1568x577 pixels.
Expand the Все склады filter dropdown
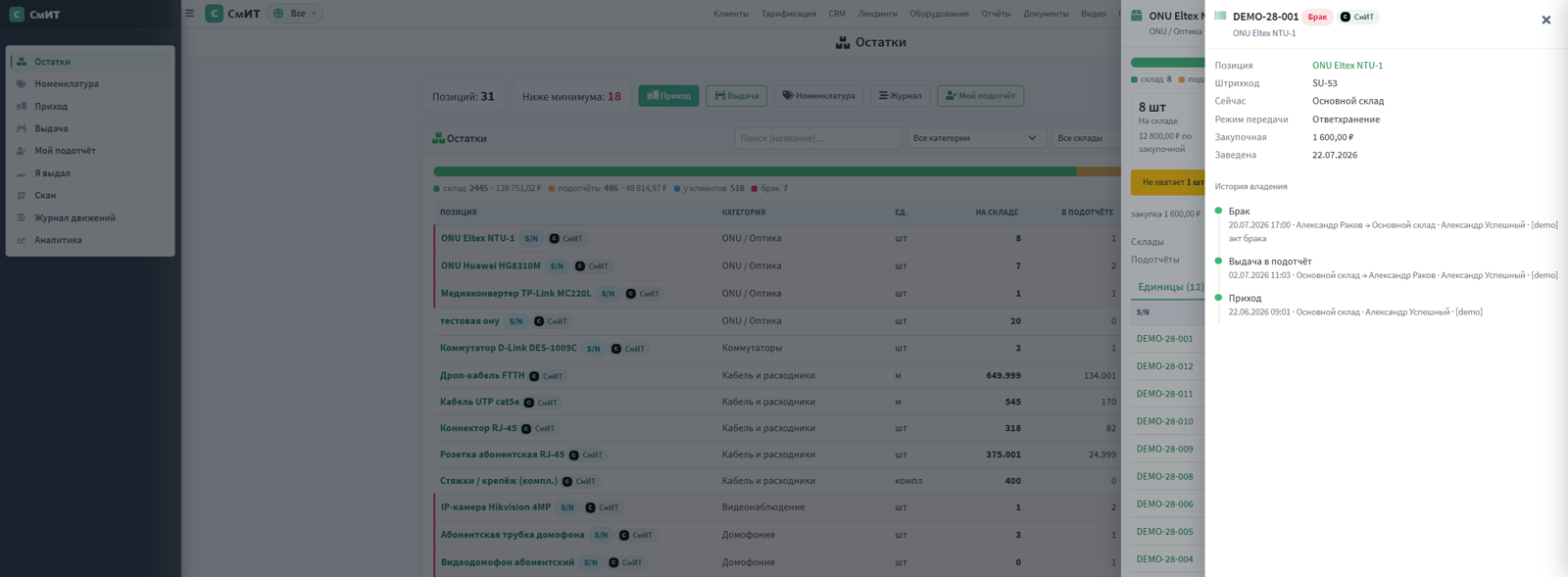click(x=1086, y=138)
